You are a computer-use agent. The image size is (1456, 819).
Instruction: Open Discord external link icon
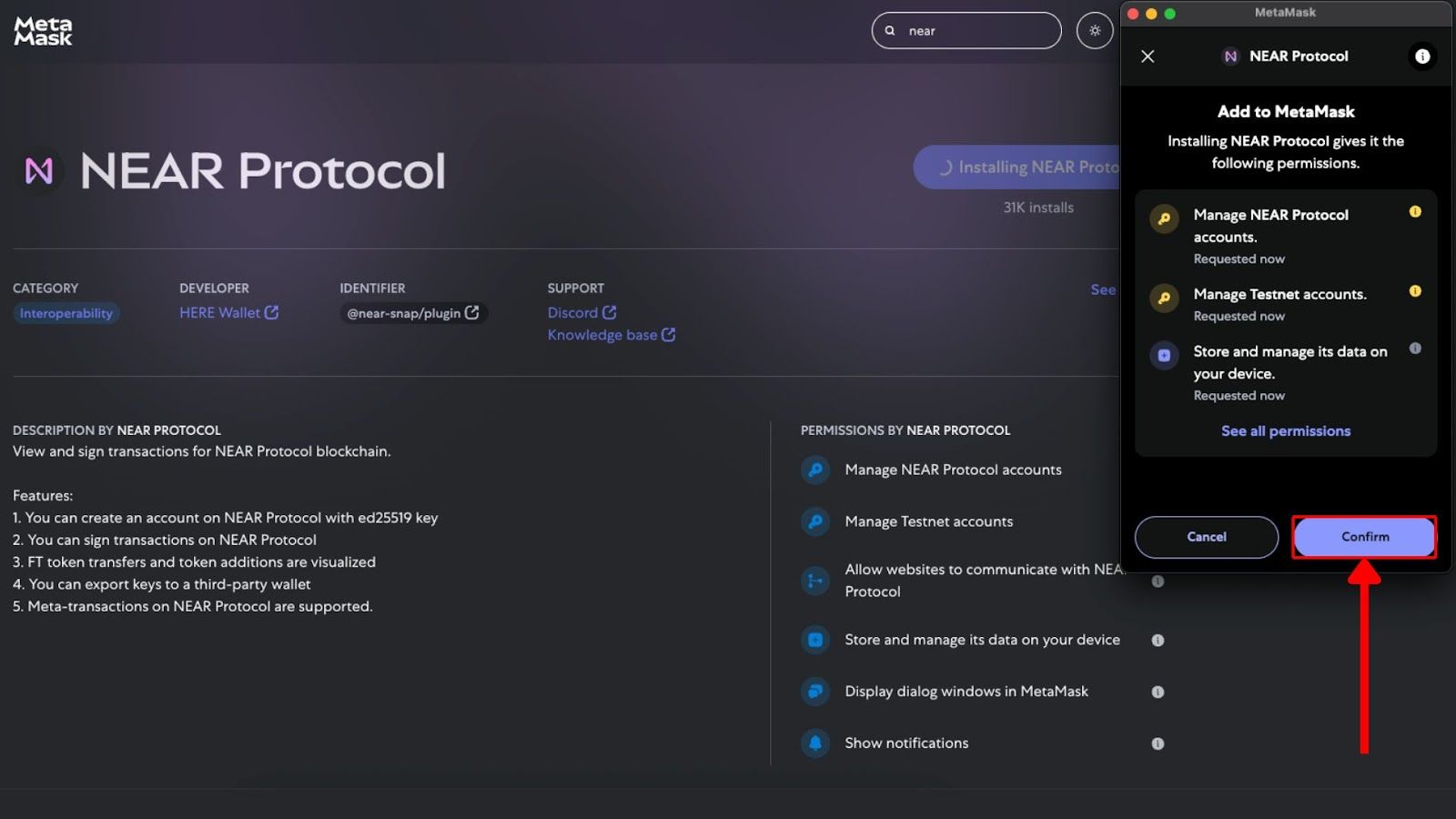pyautogui.click(x=609, y=312)
